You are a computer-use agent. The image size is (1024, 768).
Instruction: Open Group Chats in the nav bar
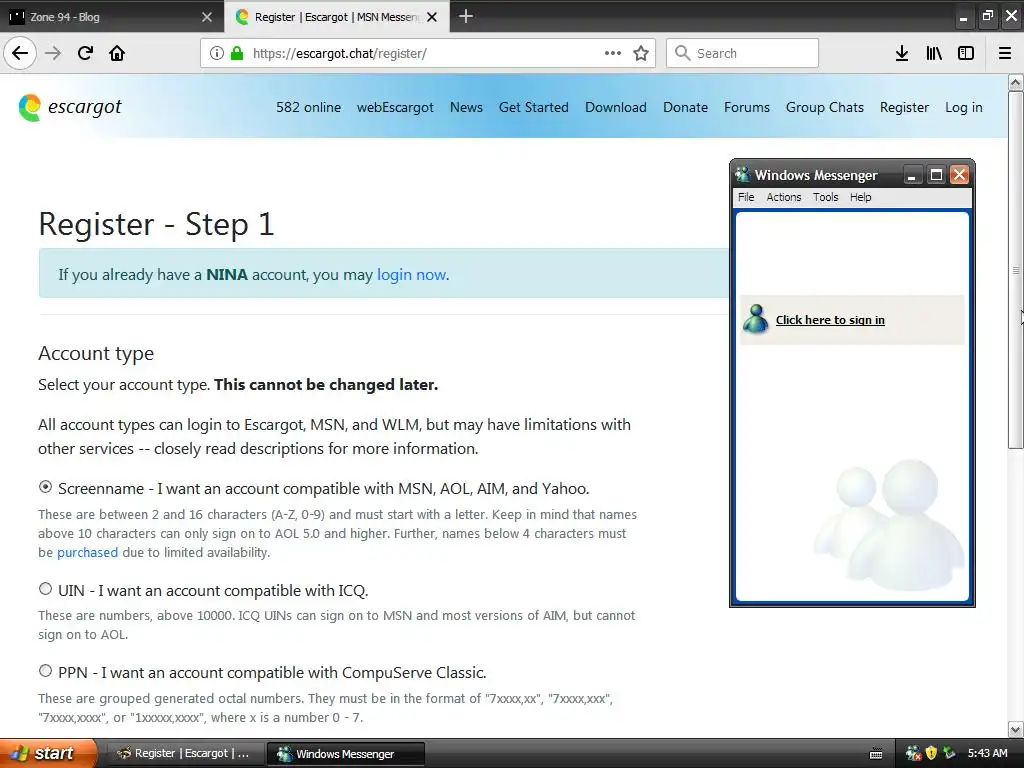pos(825,107)
